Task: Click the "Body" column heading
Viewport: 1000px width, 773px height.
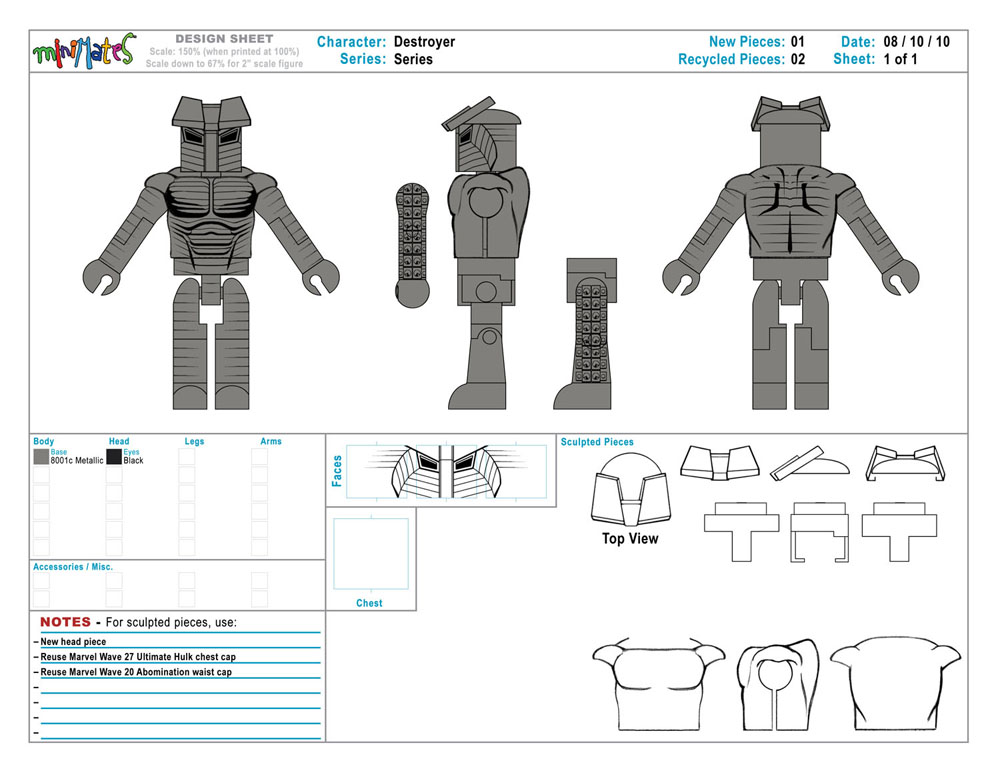Action: tap(44, 441)
